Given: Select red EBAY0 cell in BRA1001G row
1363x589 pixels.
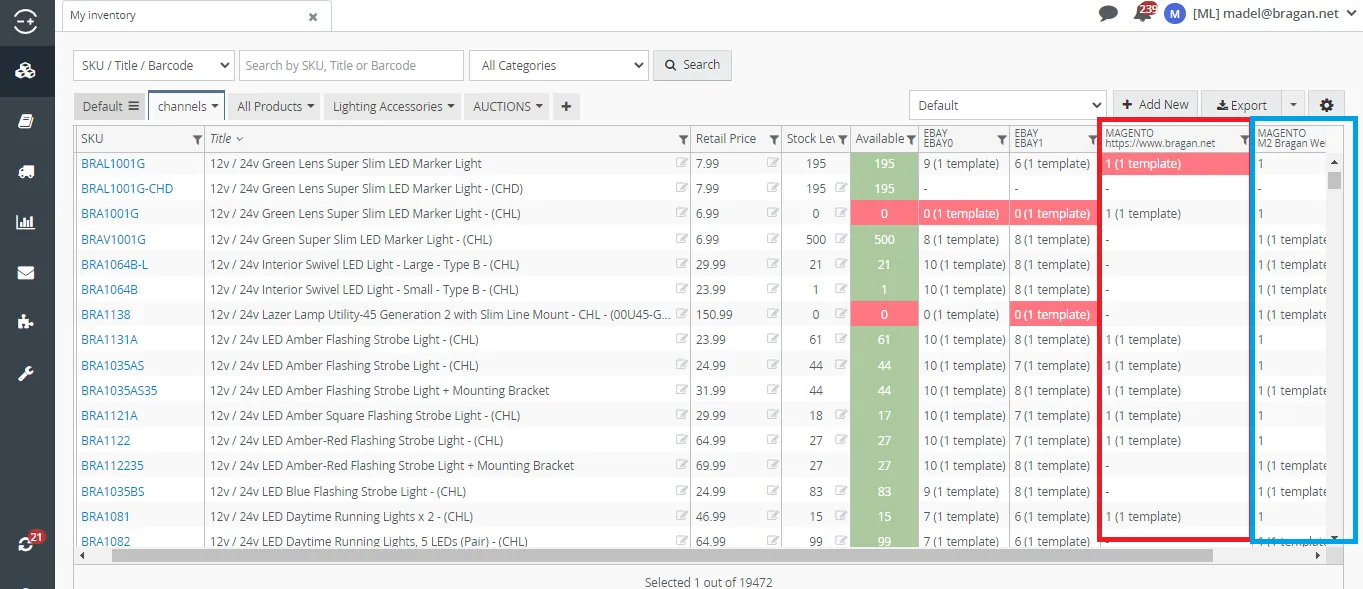Looking at the screenshot, I should tap(964, 213).
